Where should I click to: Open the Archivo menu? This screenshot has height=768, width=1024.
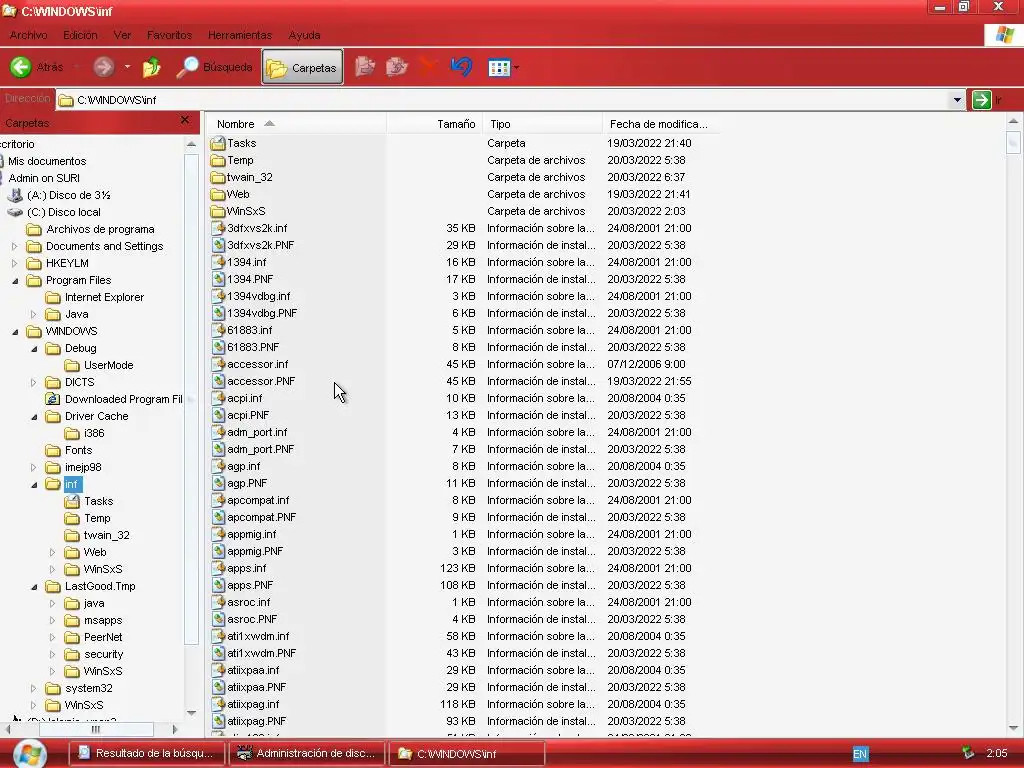[28, 35]
